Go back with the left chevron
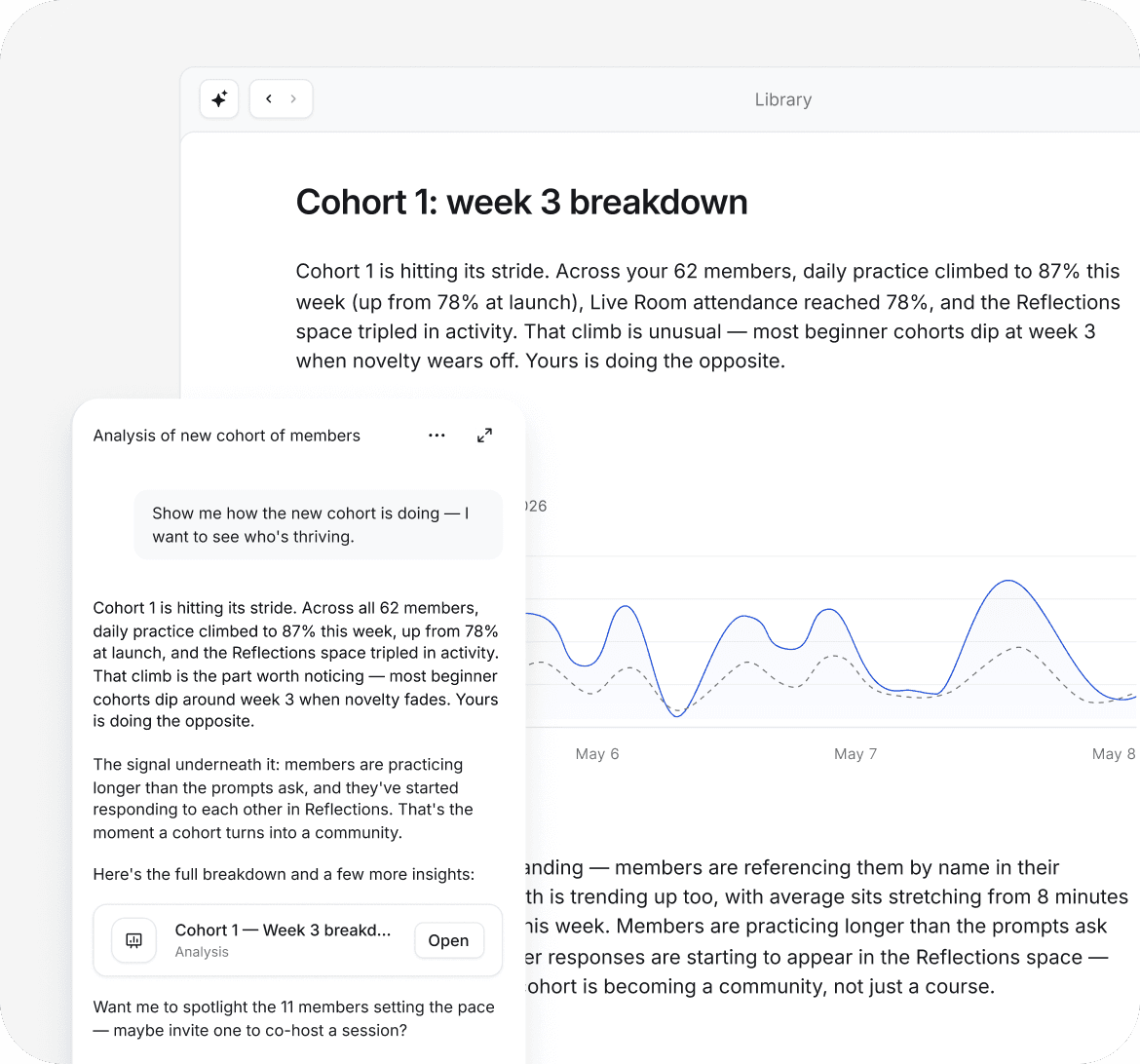Viewport: 1140px width, 1064px height. [x=269, y=99]
